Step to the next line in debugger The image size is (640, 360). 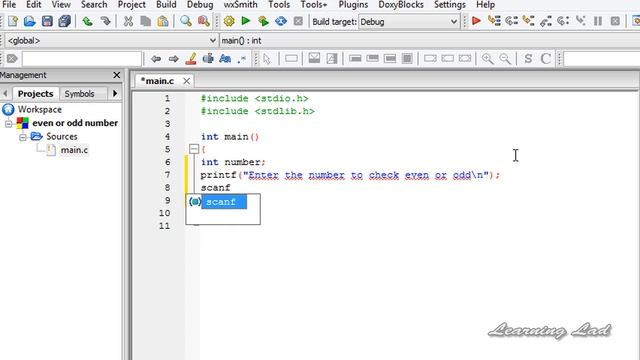coord(511,21)
